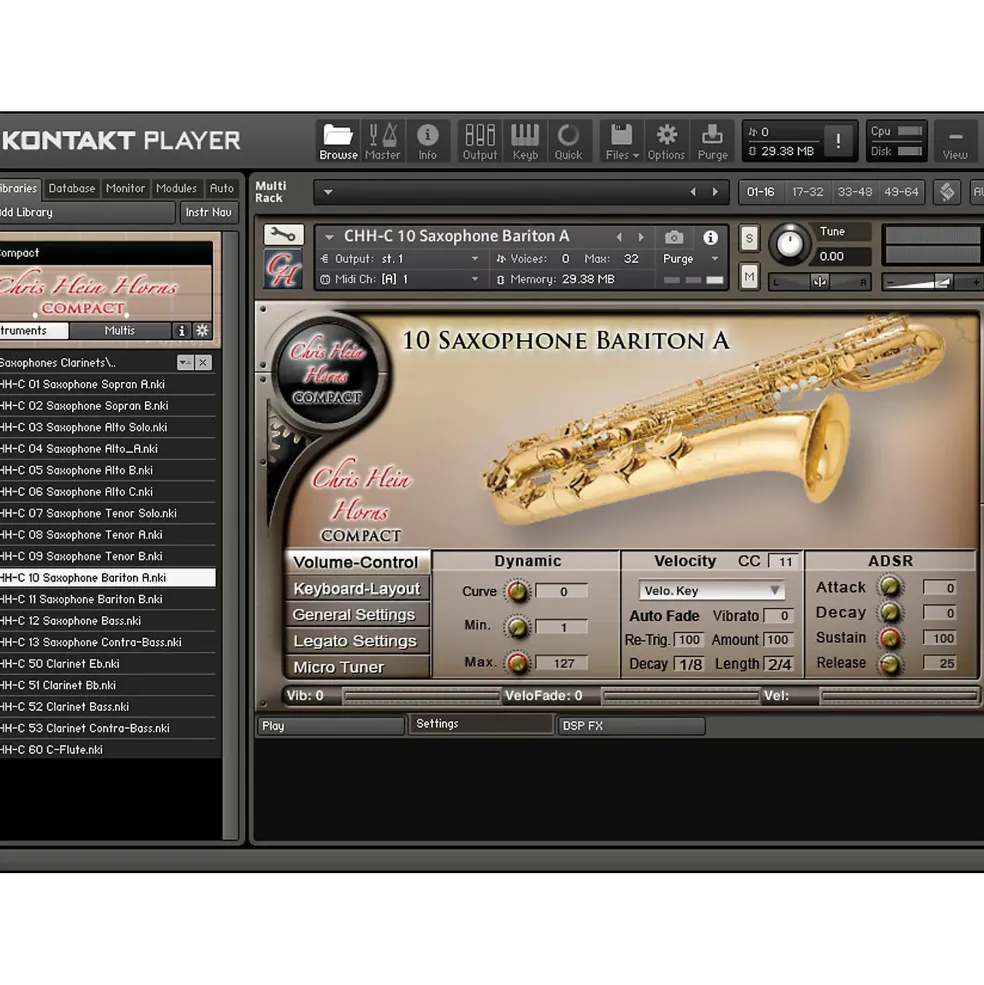Open the Keyboard-Layout page

click(x=357, y=589)
